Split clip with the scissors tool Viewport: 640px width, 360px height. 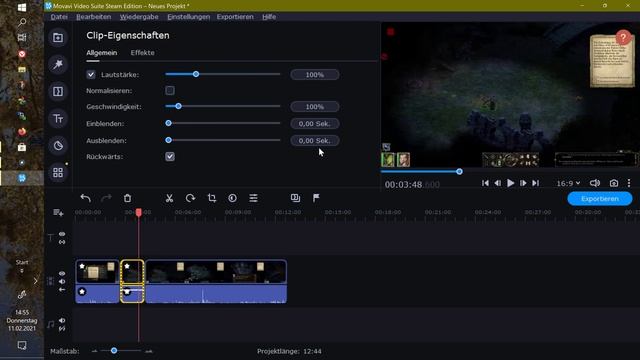169,198
